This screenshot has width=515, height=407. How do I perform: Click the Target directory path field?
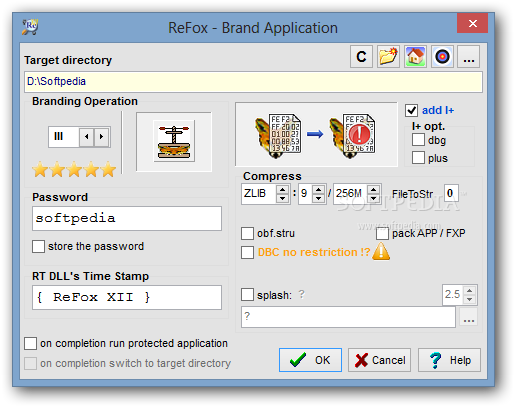[253, 82]
